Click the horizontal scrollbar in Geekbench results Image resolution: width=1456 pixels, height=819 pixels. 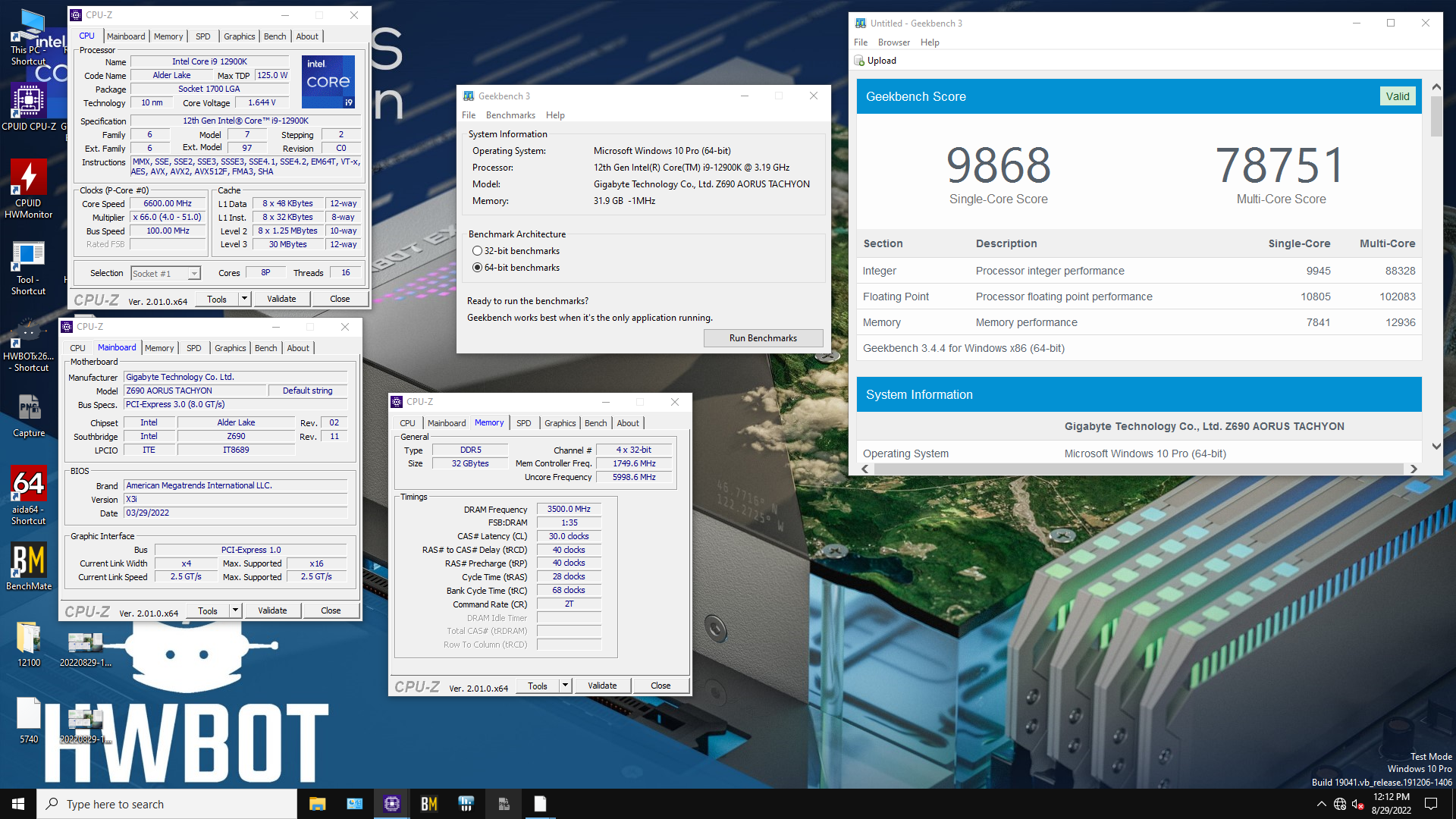(1139, 469)
